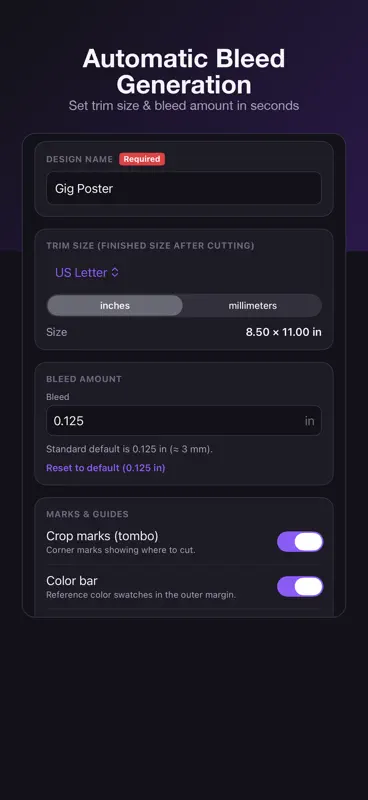
Task: Click the Bleed Amount section header
Action: [x=84, y=379]
